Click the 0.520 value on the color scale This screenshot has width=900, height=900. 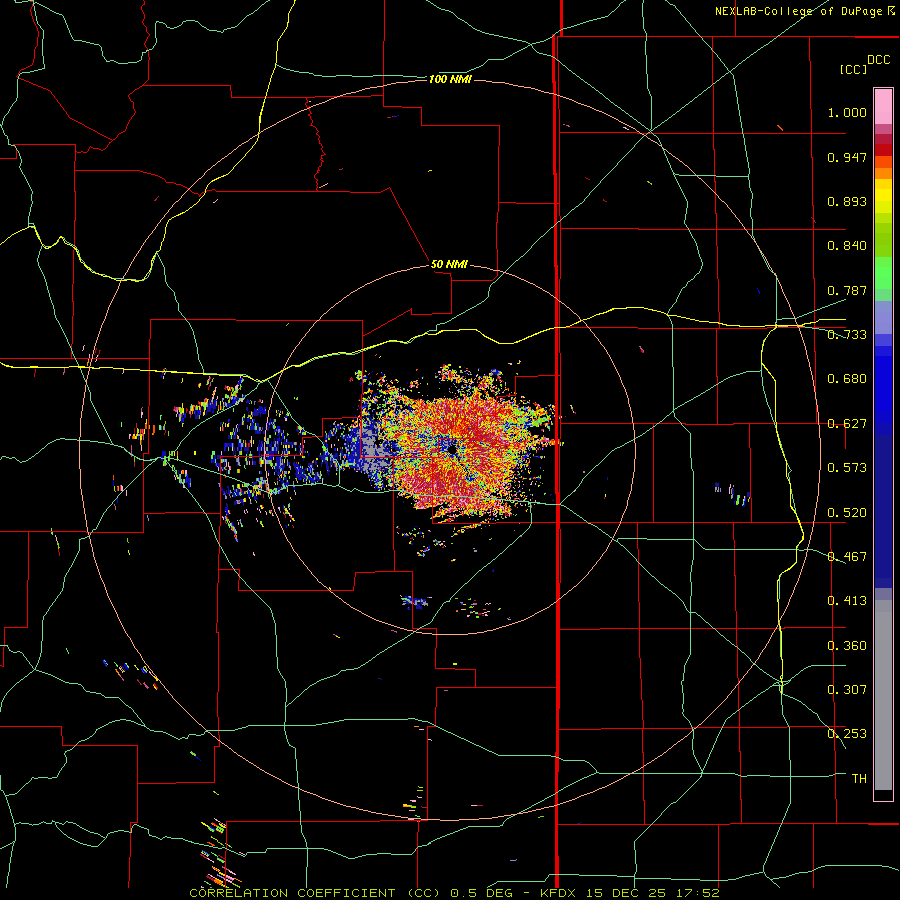pyautogui.click(x=847, y=513)
